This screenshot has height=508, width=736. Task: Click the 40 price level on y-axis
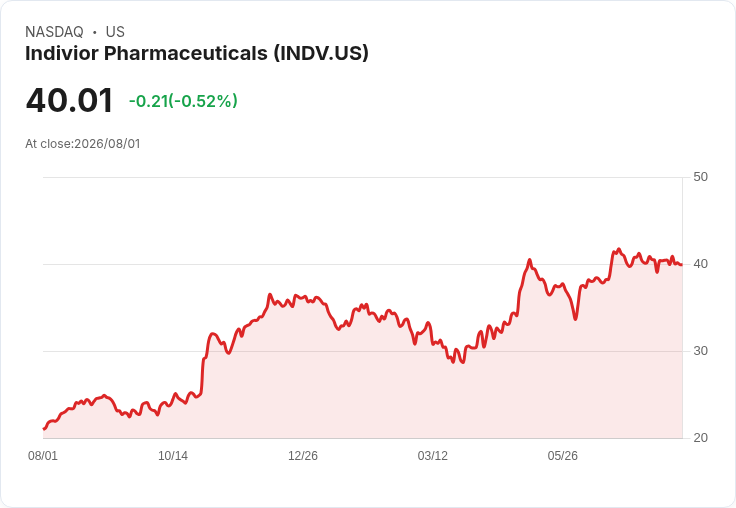pyautogui.click(x=700, y=264)
